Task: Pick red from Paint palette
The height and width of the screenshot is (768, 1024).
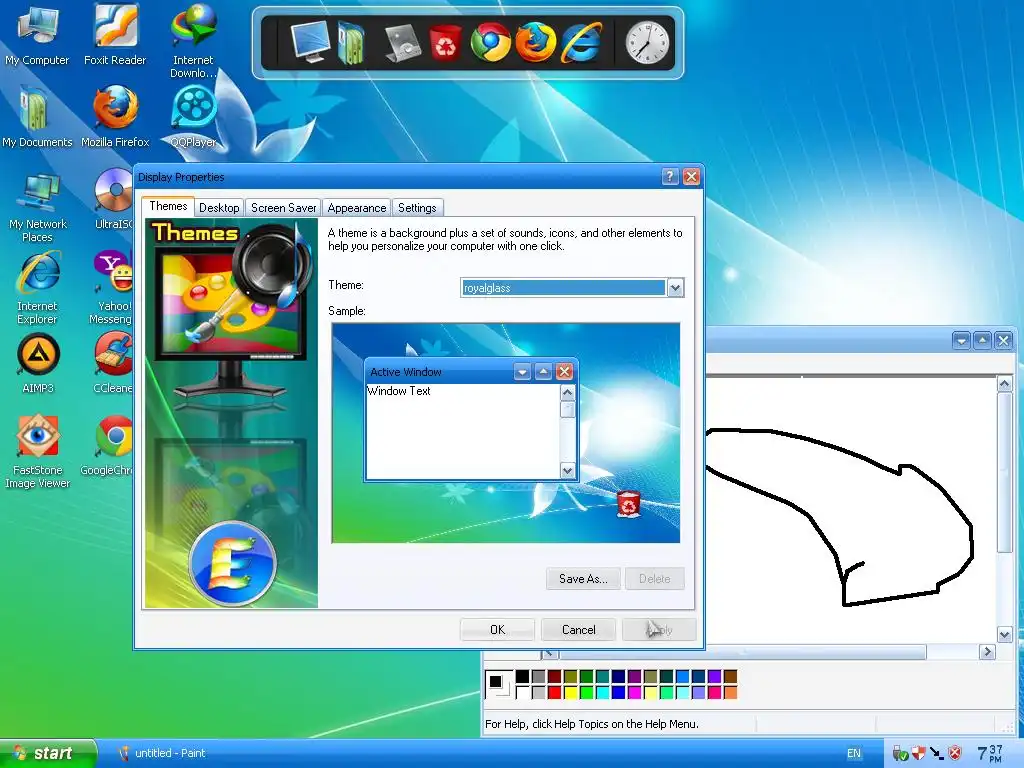Action: [554, 692]
